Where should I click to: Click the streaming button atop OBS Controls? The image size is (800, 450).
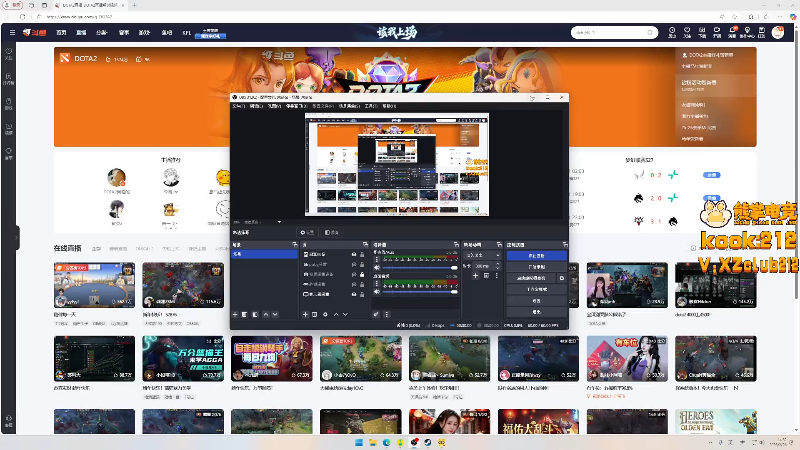537,256
